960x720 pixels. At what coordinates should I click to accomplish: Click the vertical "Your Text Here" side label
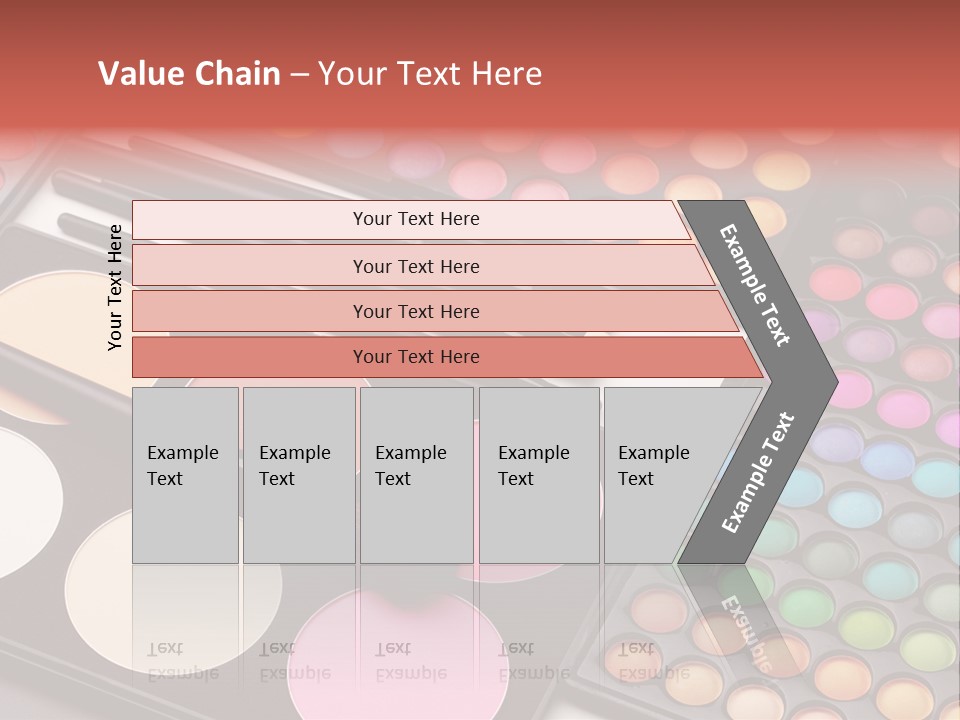[115, 287]
